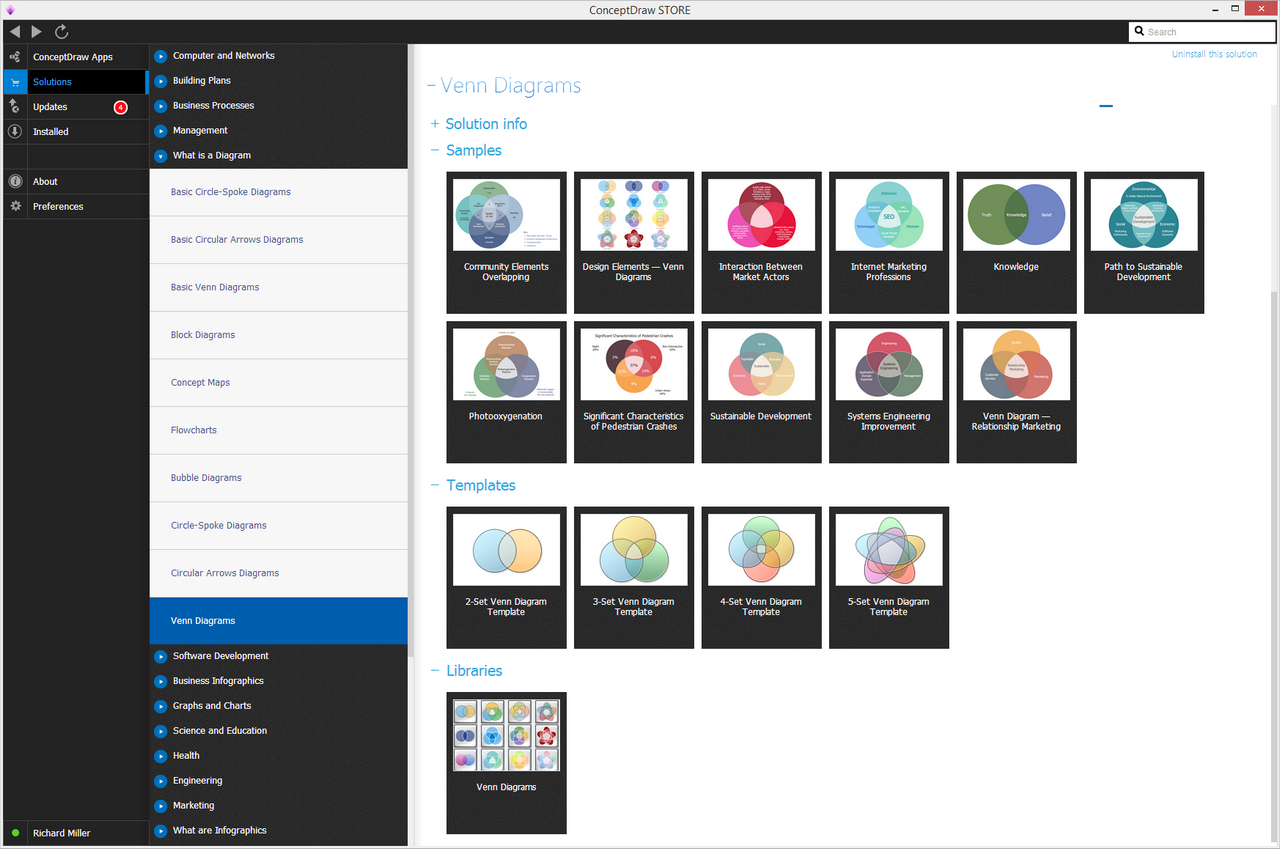
Task: Go back with the left arrow button
Action: [14, 32]
